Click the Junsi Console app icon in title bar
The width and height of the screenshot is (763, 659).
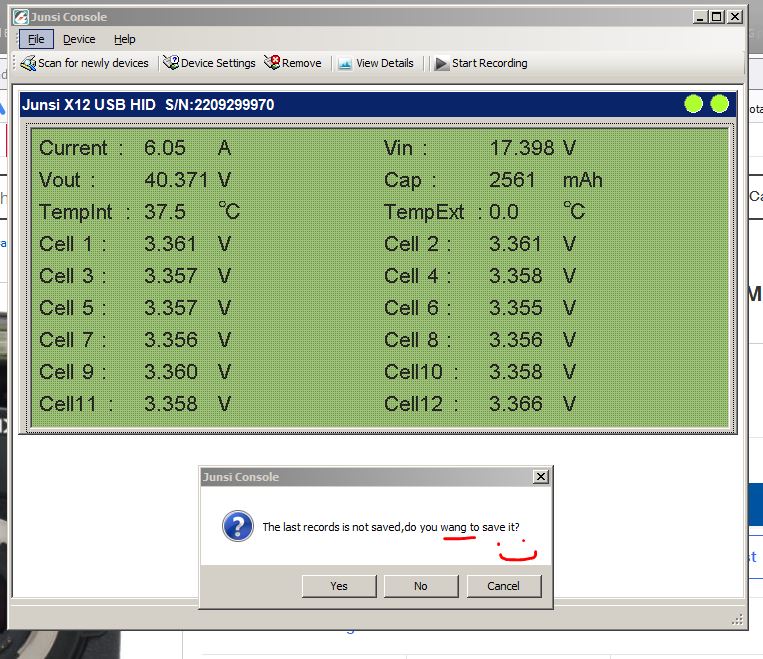[x=21, y=17]
